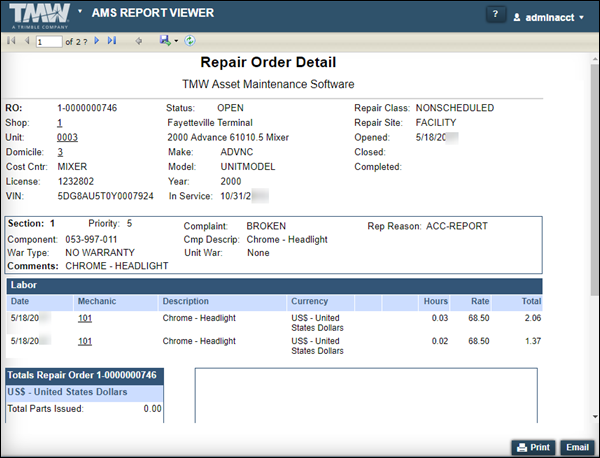The image size is (600, 458).
Task: Go to next report page
Action: pyautogui.click(x=97, y=41)
